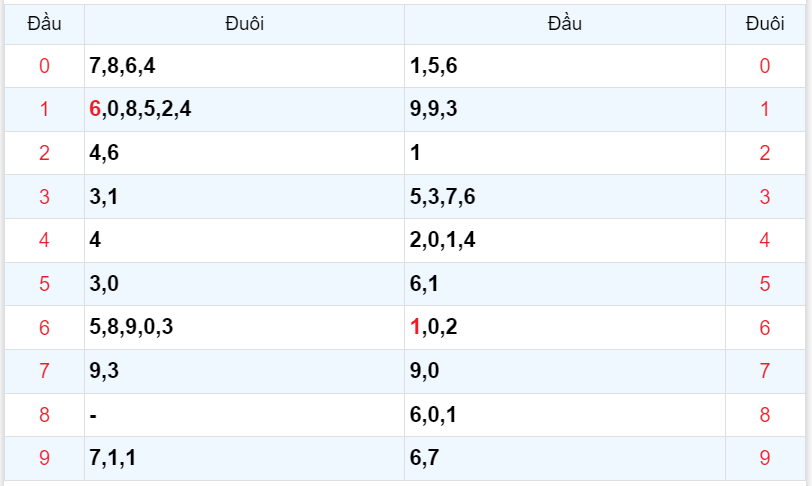The image size is (812, 486).
Task: Click the wide Đuôi column header
Action: click(x=245, y=24)
